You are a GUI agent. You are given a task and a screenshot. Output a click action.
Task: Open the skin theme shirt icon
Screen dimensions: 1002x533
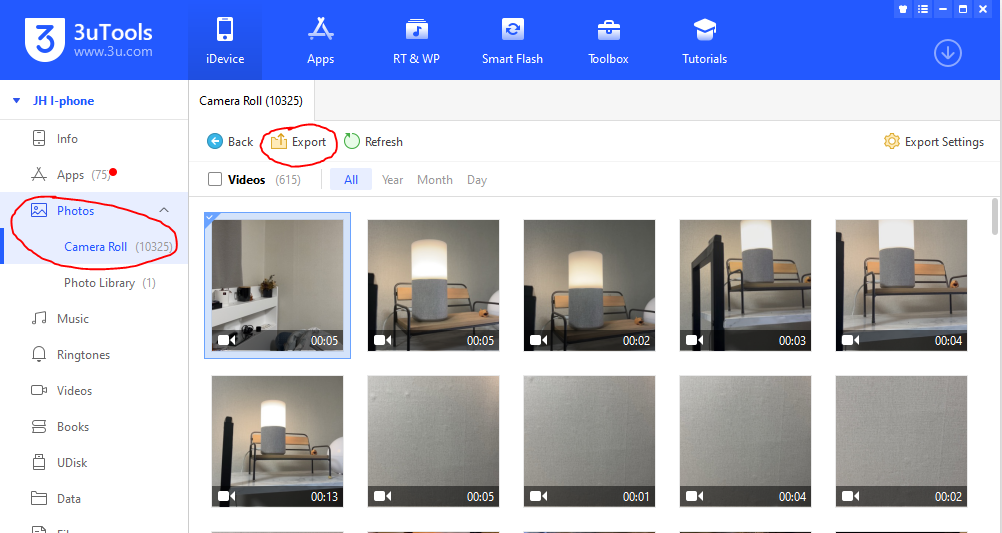click(x=903, y=9)
